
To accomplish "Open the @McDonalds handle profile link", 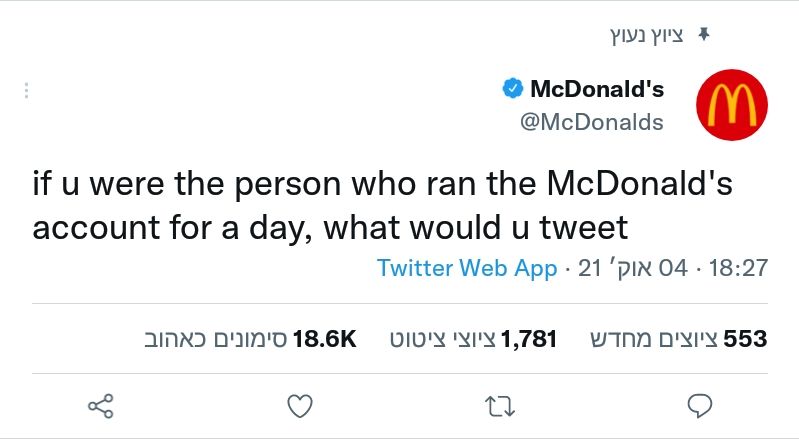I will pyautogui.click(x=592, y=122).
